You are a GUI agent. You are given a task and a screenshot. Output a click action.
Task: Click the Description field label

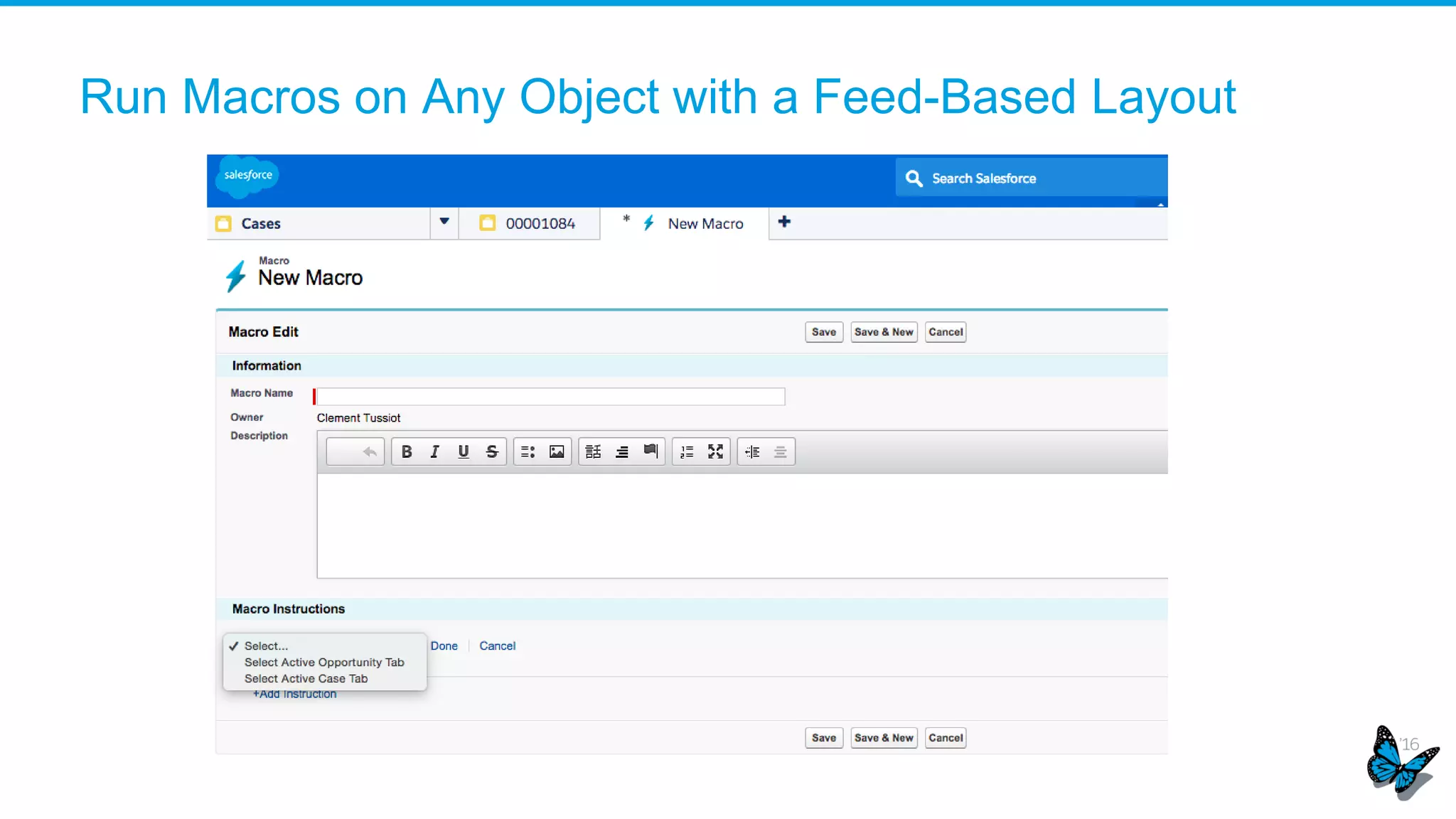(259, 436)
